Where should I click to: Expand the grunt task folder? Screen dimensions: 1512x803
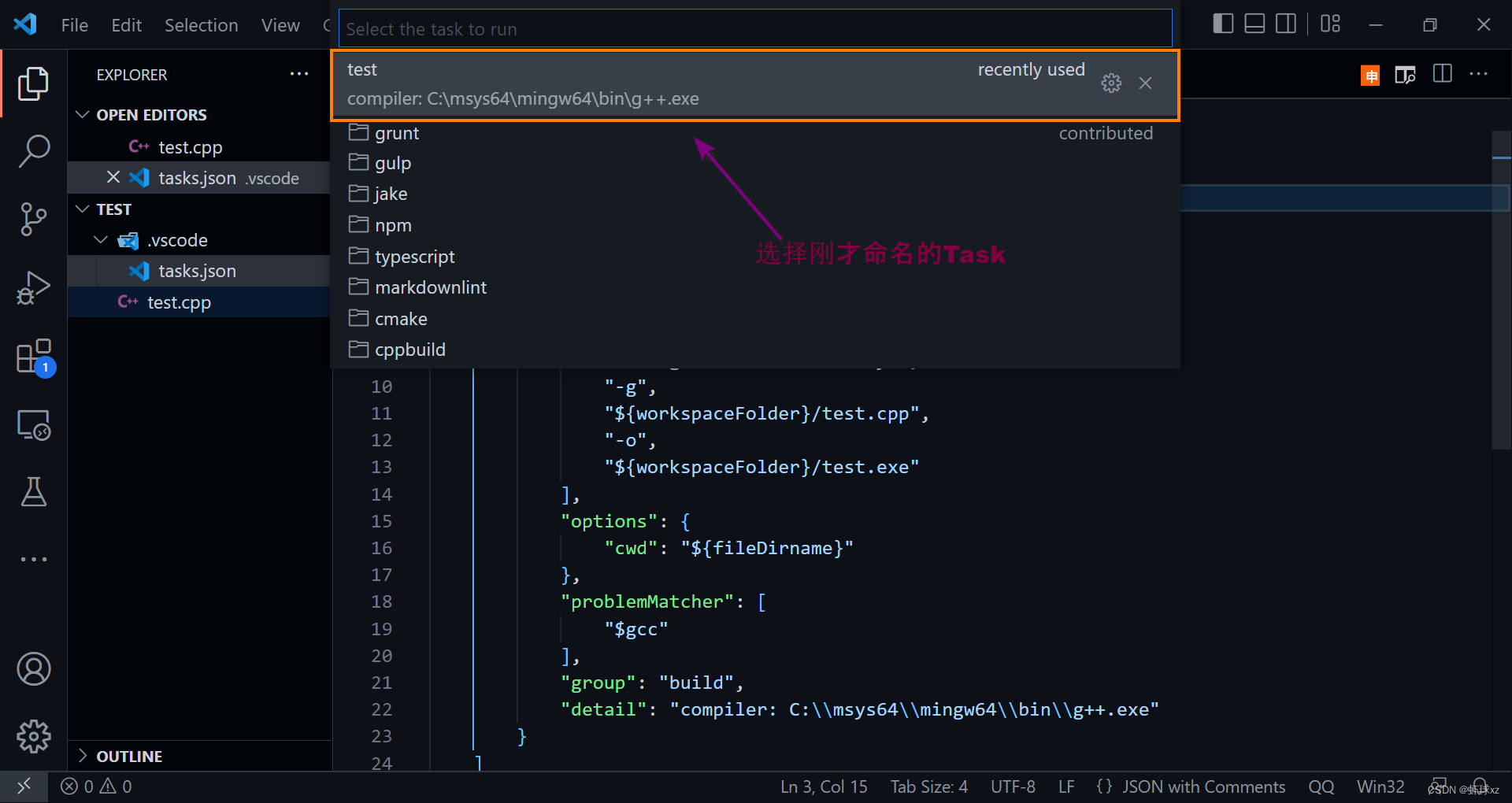754,133
